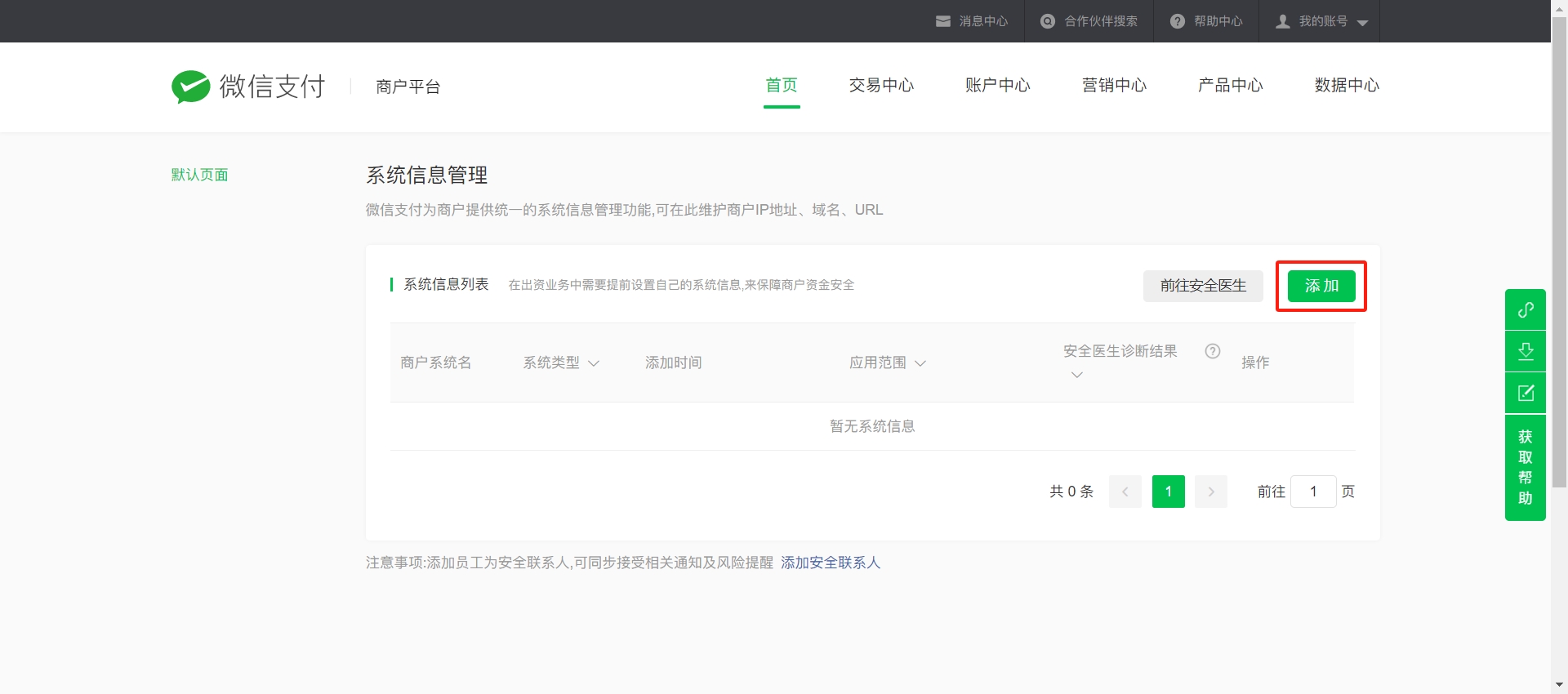1568x694 pixels.
Task: Click the help icon beside 安全医生诊断结果
Action: (1212, 351)
